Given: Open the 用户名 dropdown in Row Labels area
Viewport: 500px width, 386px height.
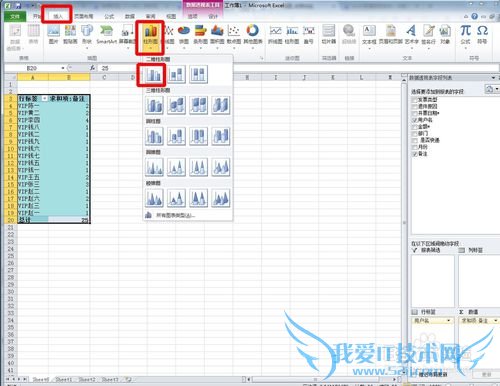Looking at the screenshot, I should 448,320.
